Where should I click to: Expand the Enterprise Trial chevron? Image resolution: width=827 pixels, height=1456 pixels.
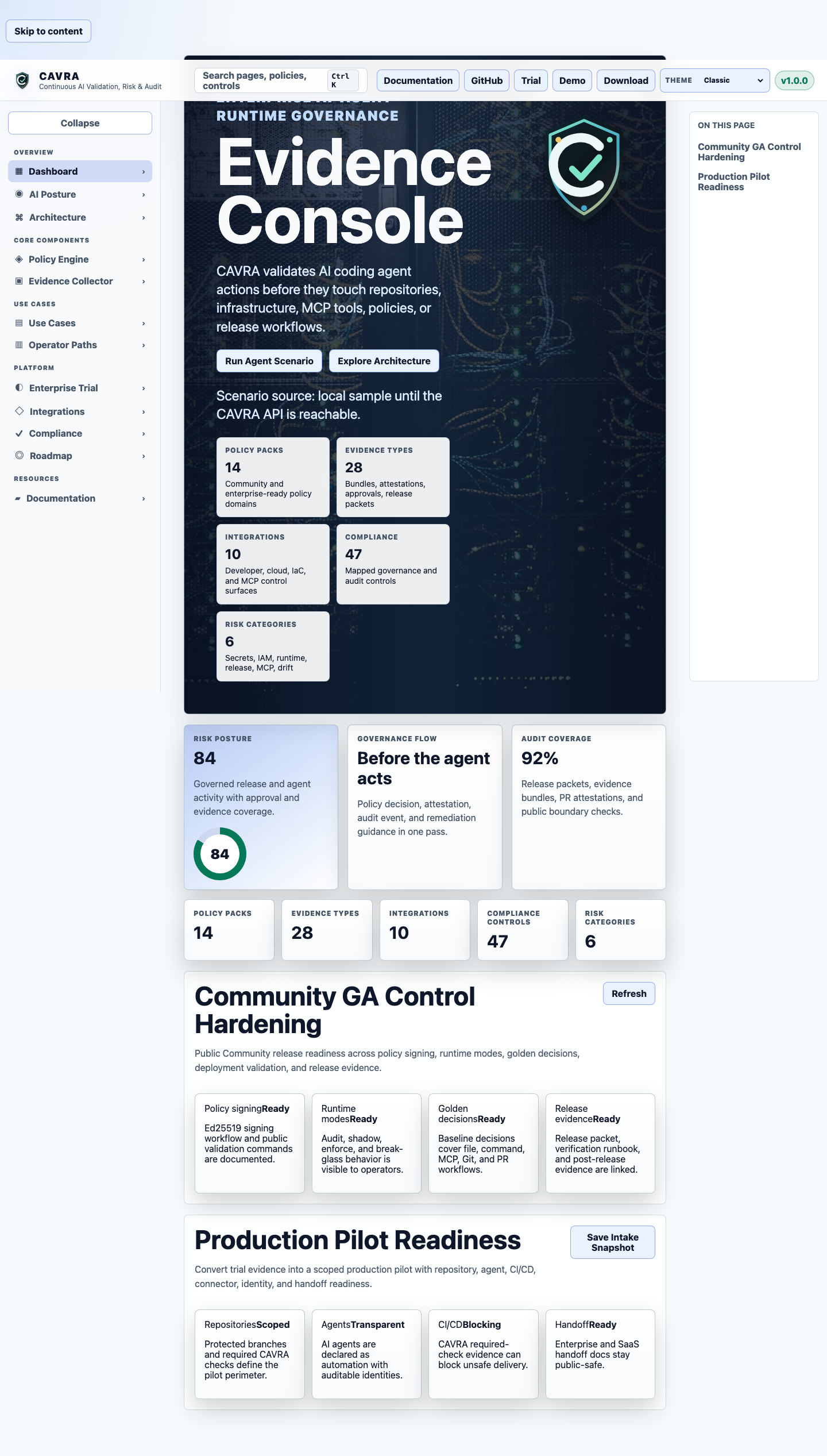144,388
